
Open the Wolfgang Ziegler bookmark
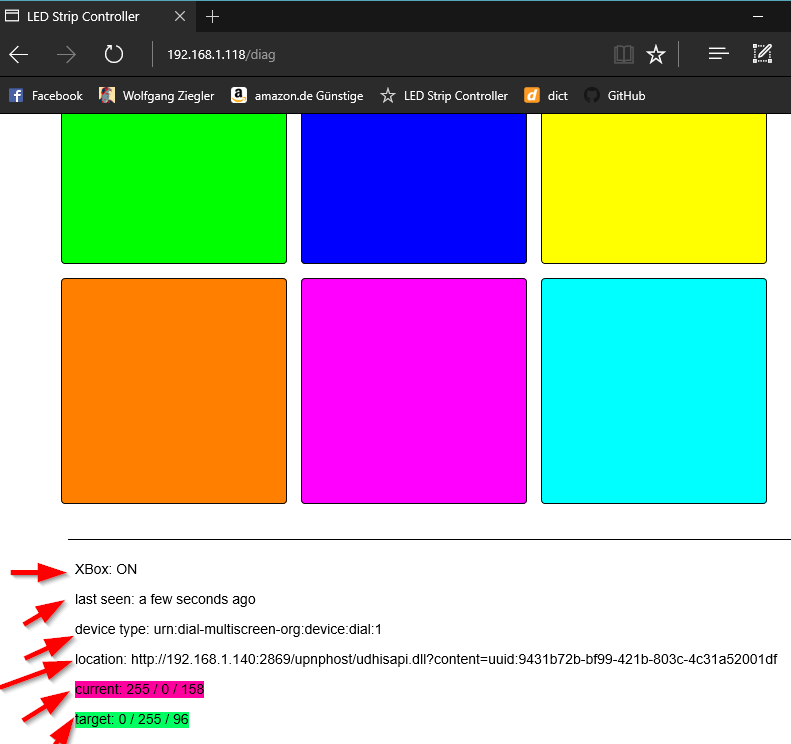tap(157, 96)
